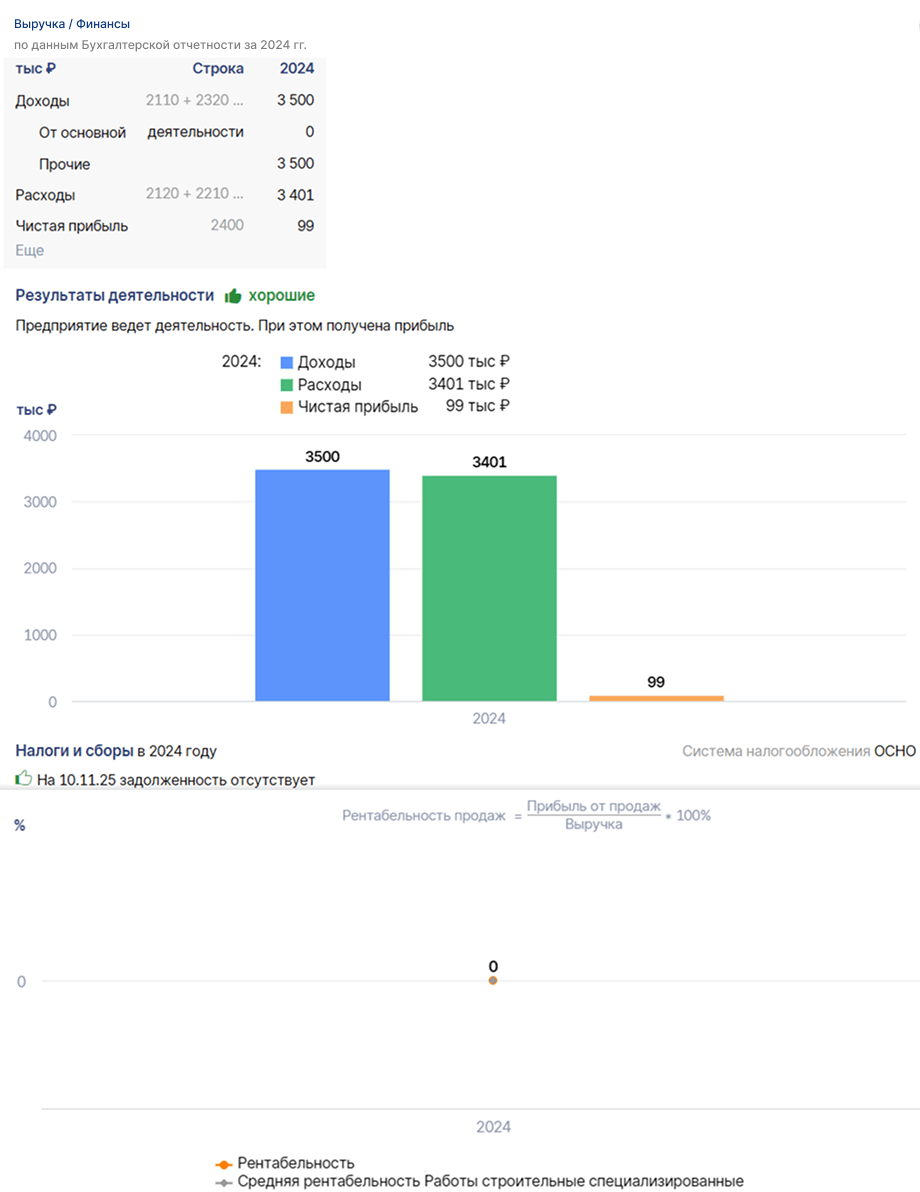Screen dimensions: 920x1192
Task: Click the outlined thumbs-up icon before the debt status
Action: (24, 778)
